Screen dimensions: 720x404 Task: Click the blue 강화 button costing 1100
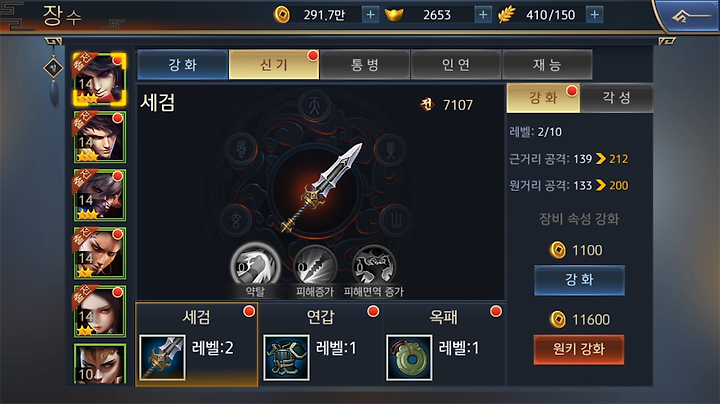coord(579,280)
